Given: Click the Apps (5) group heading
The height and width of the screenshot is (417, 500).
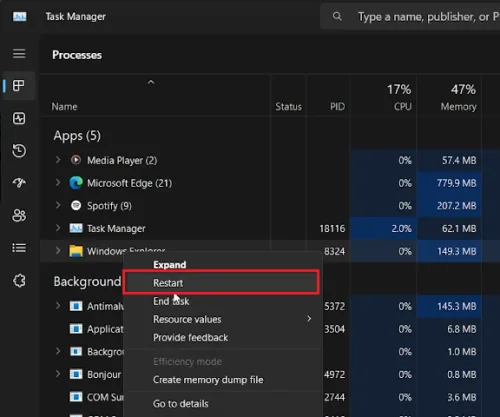Looking at the screenshot, I should (77, 136).
